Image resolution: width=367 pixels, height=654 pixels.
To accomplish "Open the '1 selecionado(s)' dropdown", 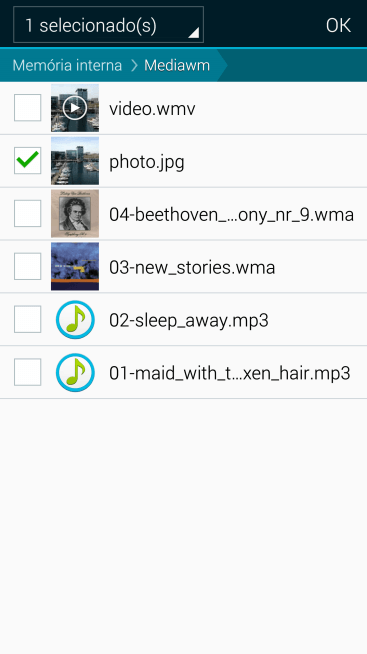I will [x=108, y=25].
